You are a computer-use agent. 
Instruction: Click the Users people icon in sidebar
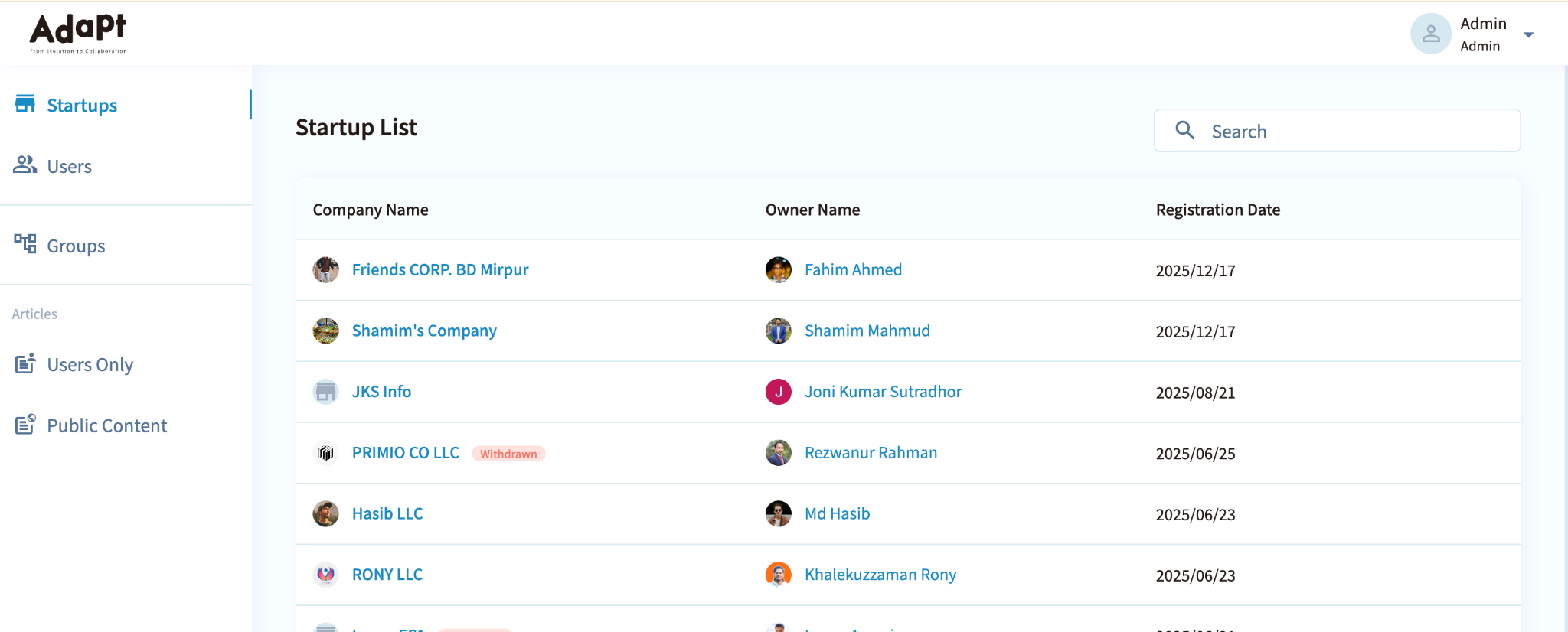25,165
